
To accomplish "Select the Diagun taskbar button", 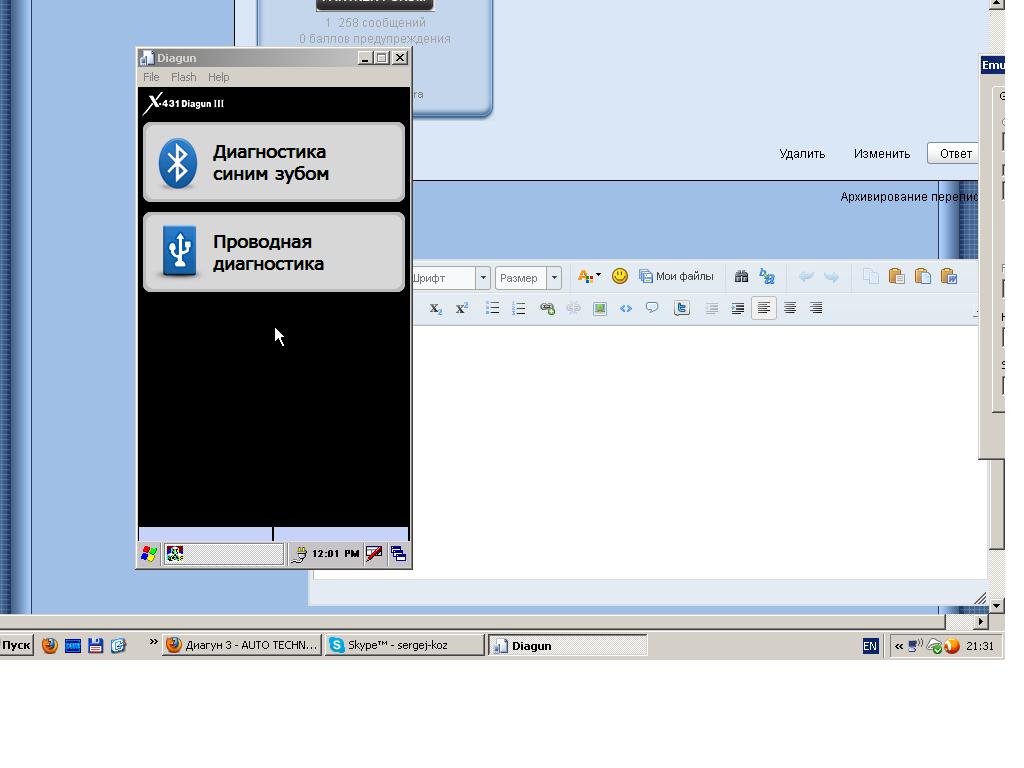I will pyautogui.click(x=568, y=645).
